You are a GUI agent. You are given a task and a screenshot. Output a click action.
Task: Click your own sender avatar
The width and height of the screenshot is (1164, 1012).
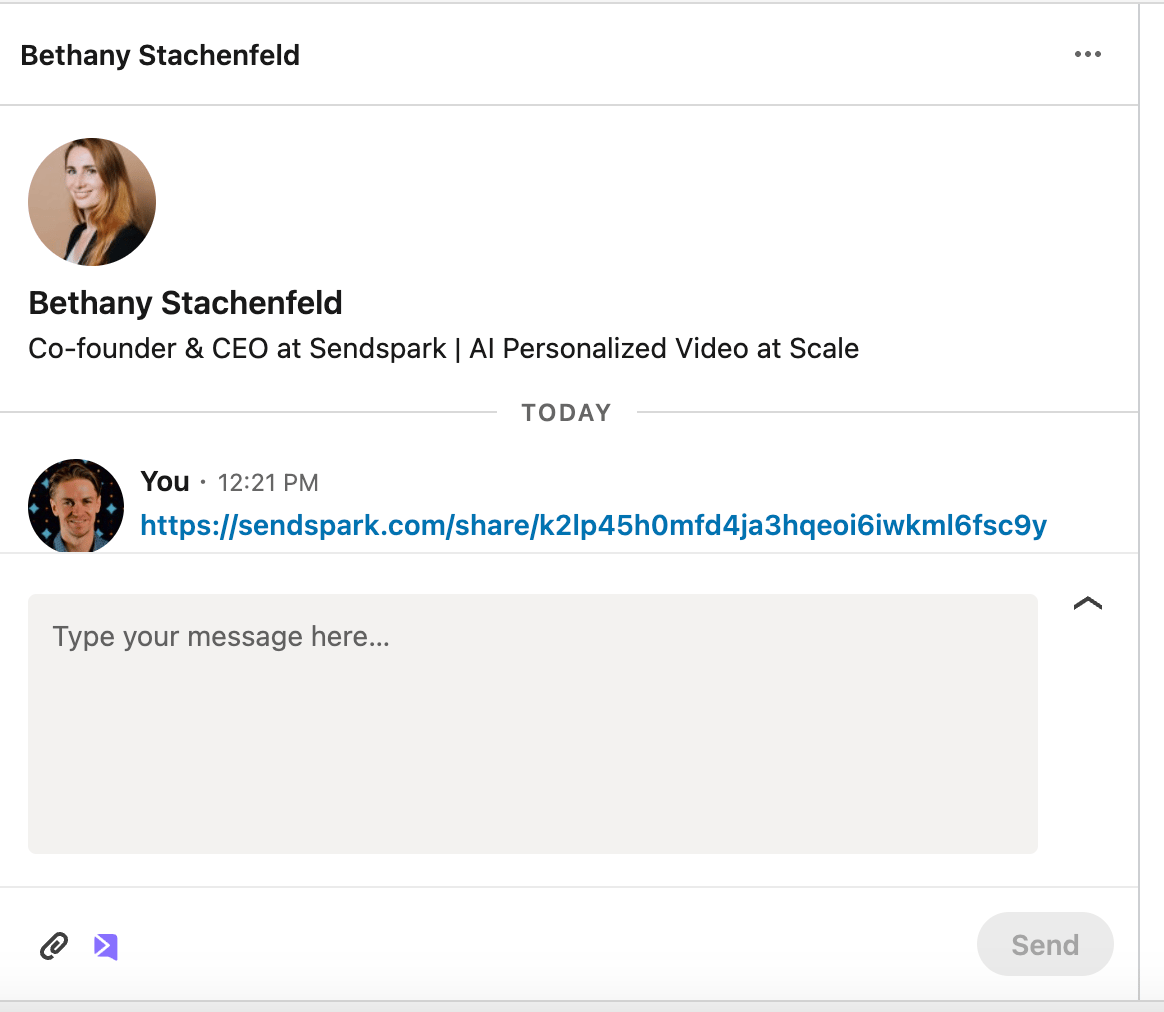click(76, 506)
